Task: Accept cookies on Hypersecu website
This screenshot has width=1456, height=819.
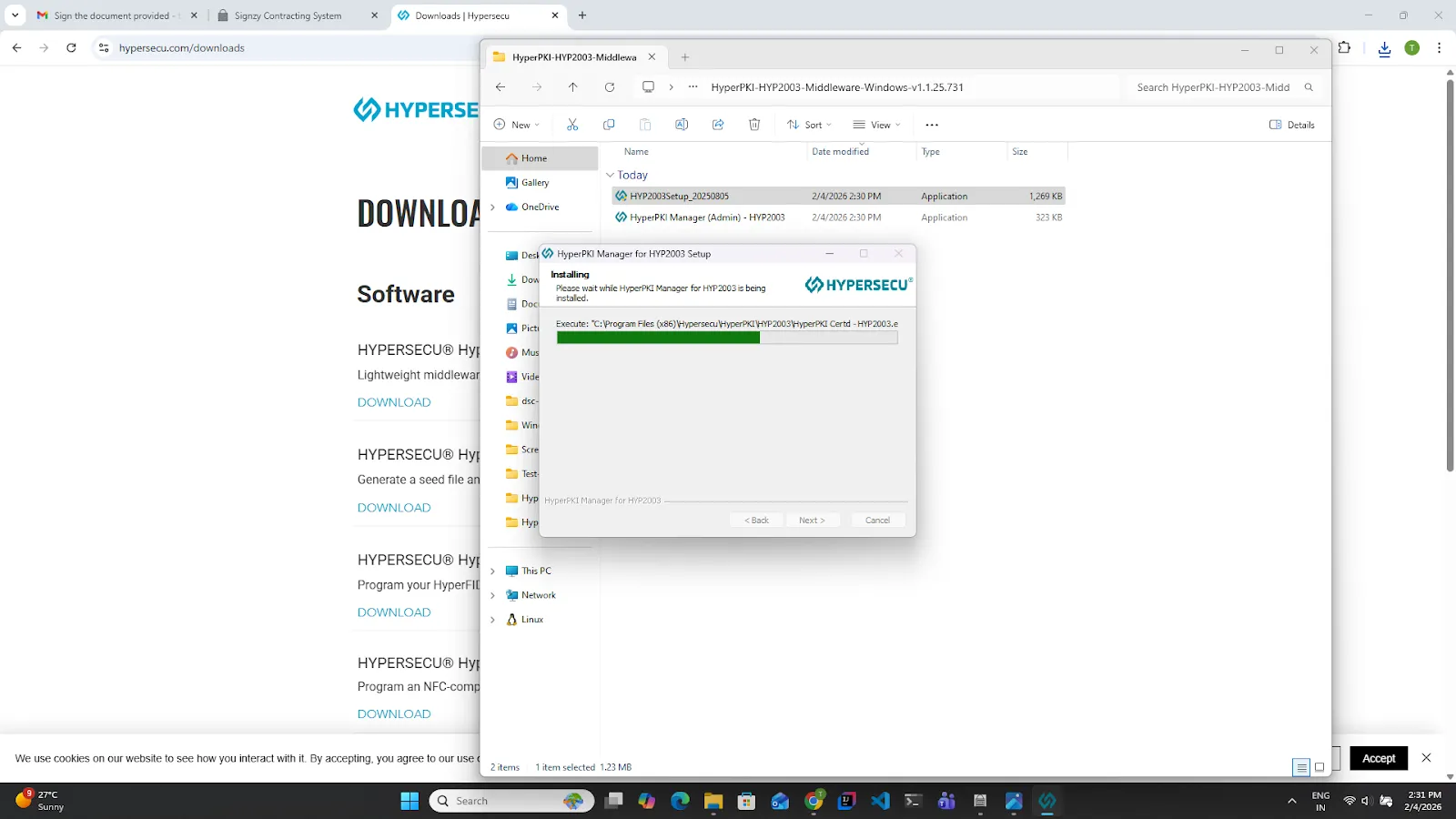Action: 1379,758
